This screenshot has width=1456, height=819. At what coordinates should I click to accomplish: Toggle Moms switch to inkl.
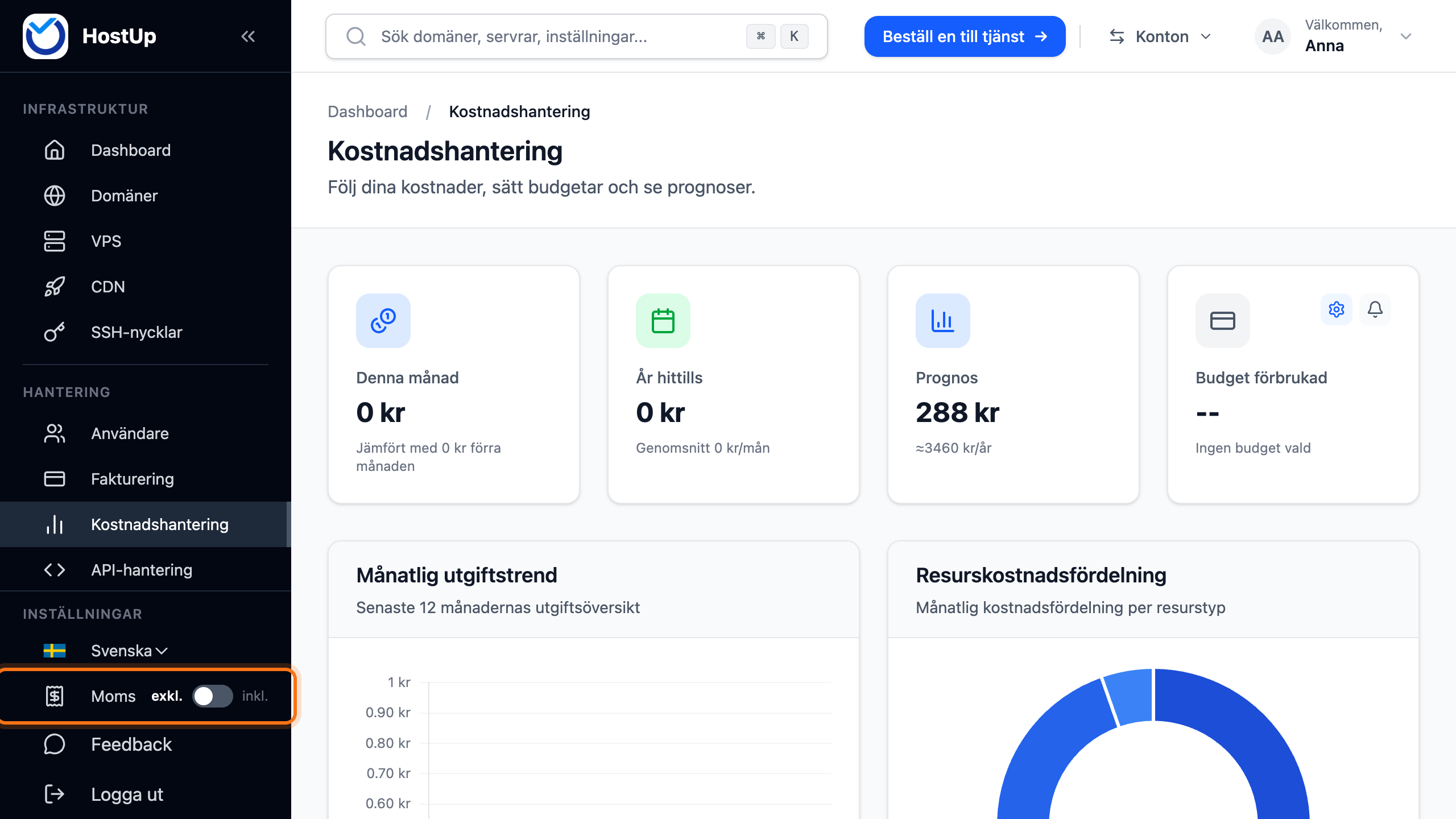click(x=213, y=696)
